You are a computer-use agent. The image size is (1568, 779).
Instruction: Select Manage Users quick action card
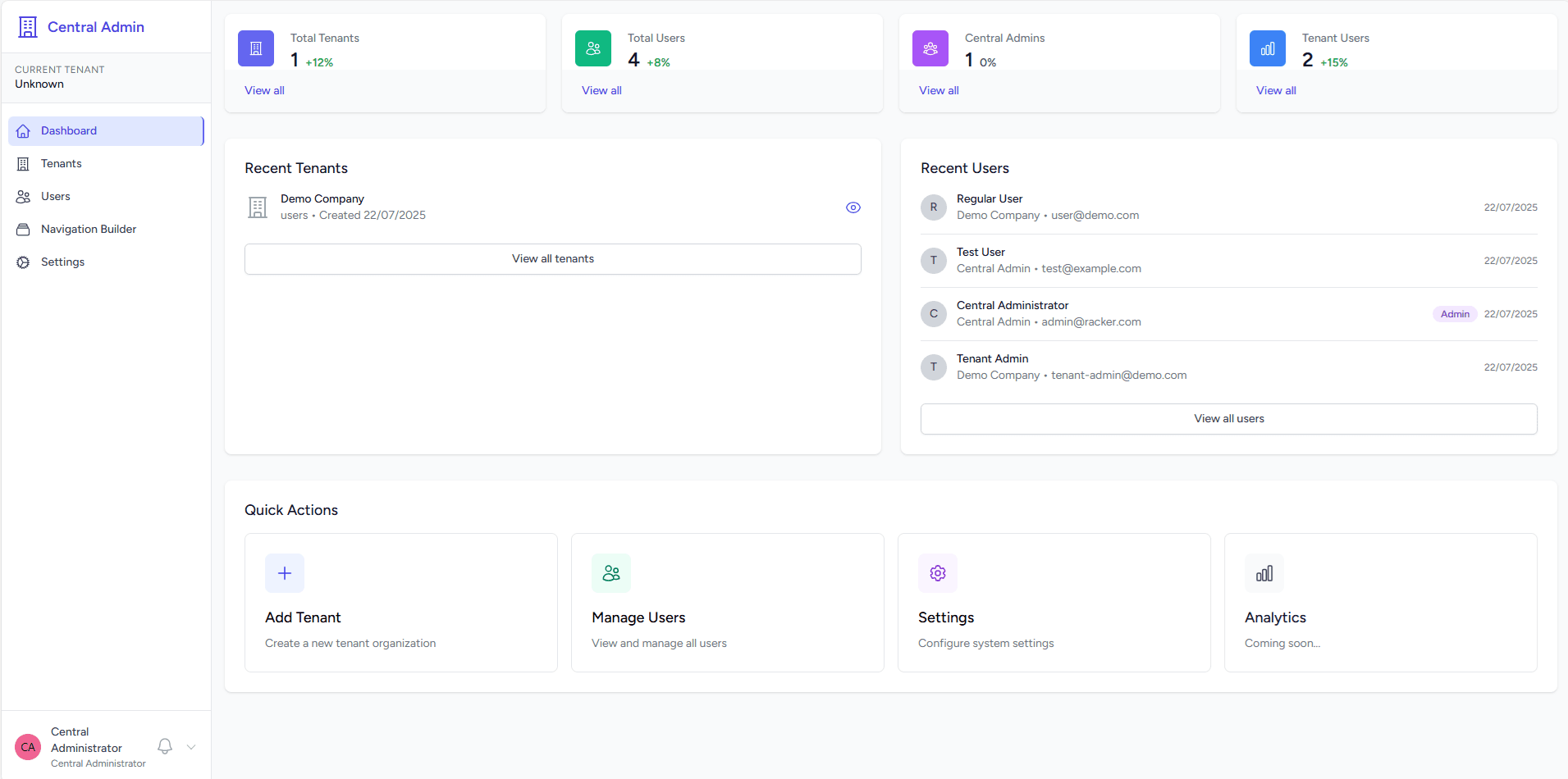(726, 603)
